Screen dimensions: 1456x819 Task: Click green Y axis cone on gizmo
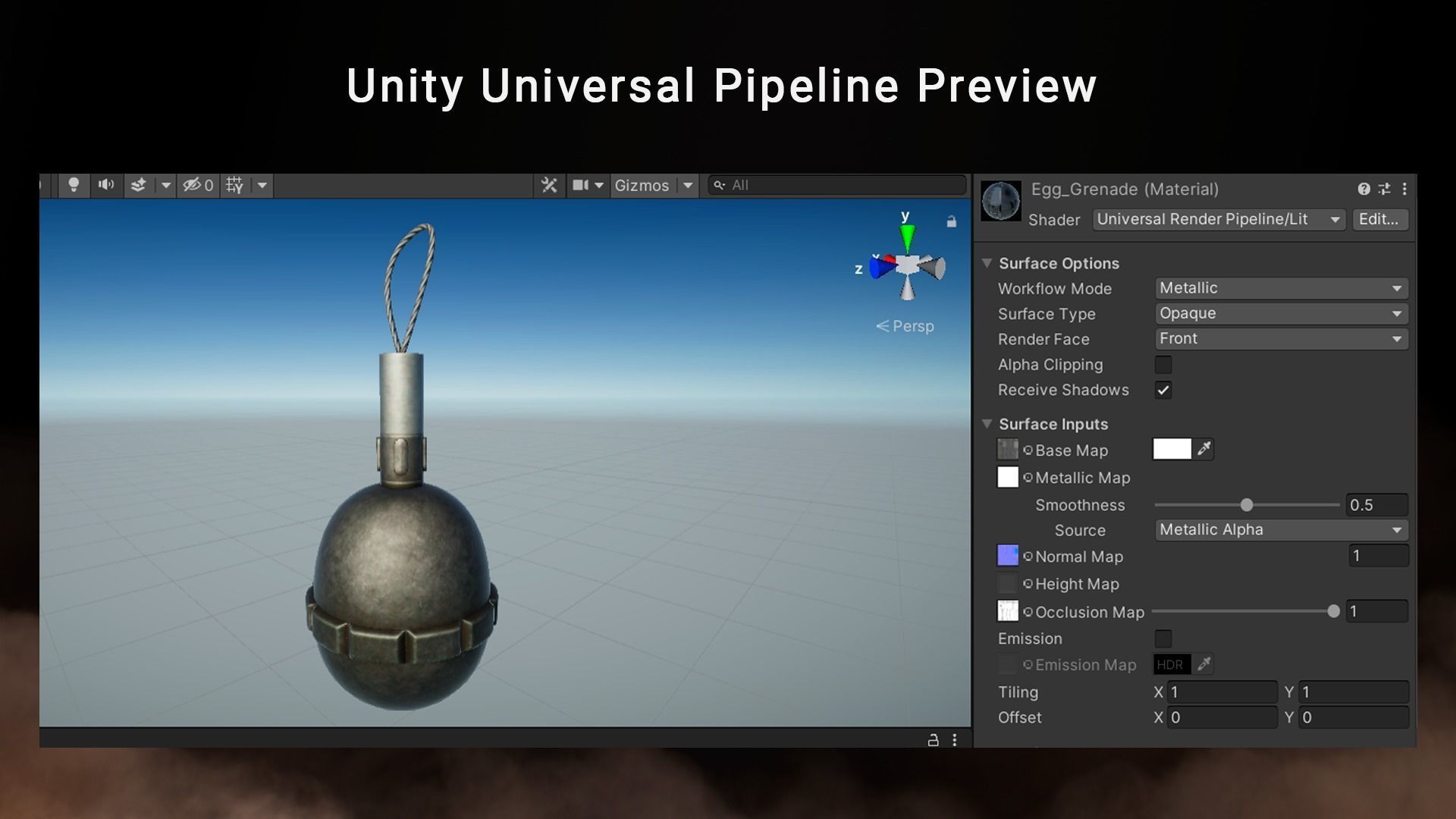(907, 238)
